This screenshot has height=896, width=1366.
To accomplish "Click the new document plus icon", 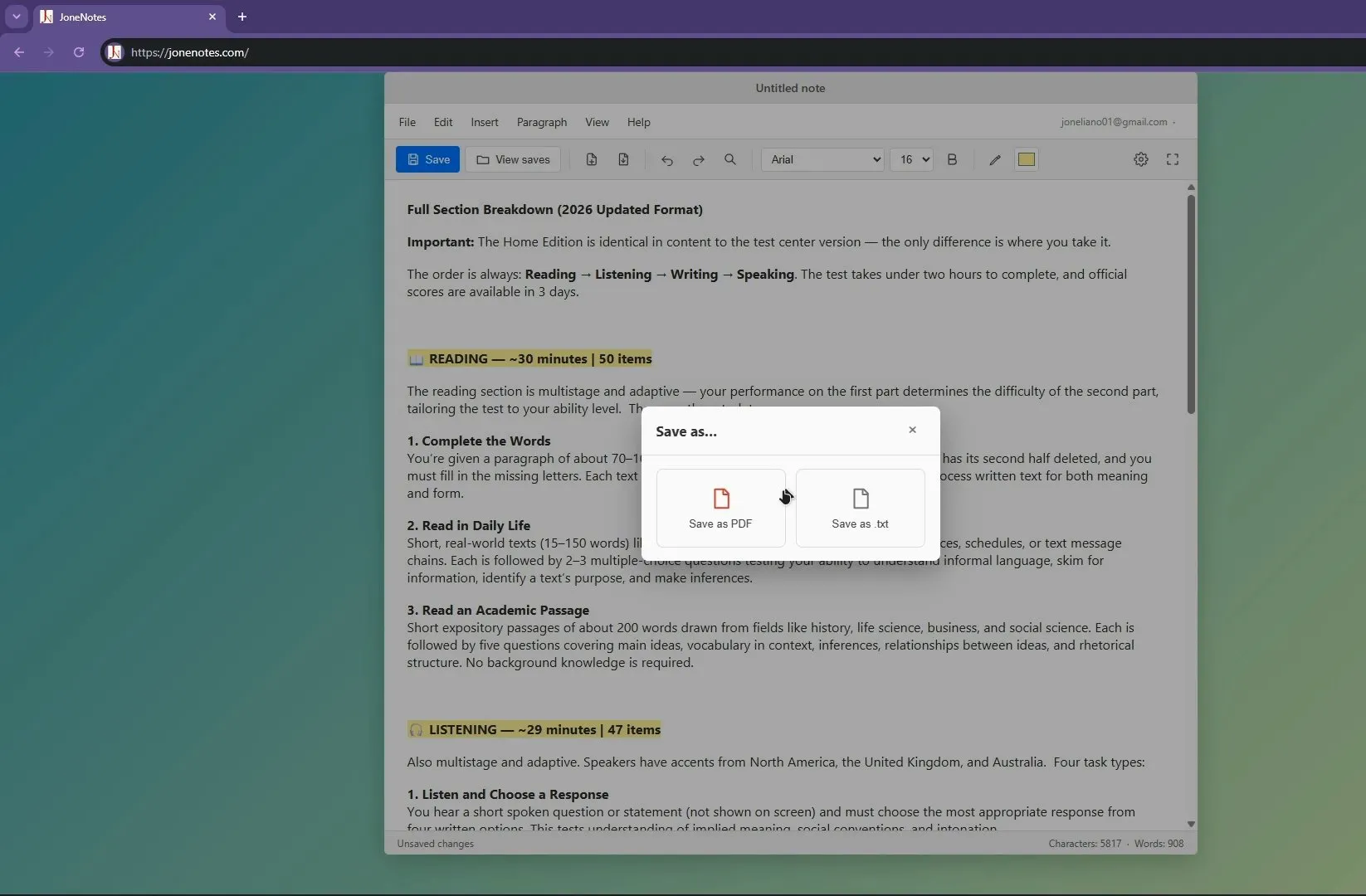I will tap(591, 159).
